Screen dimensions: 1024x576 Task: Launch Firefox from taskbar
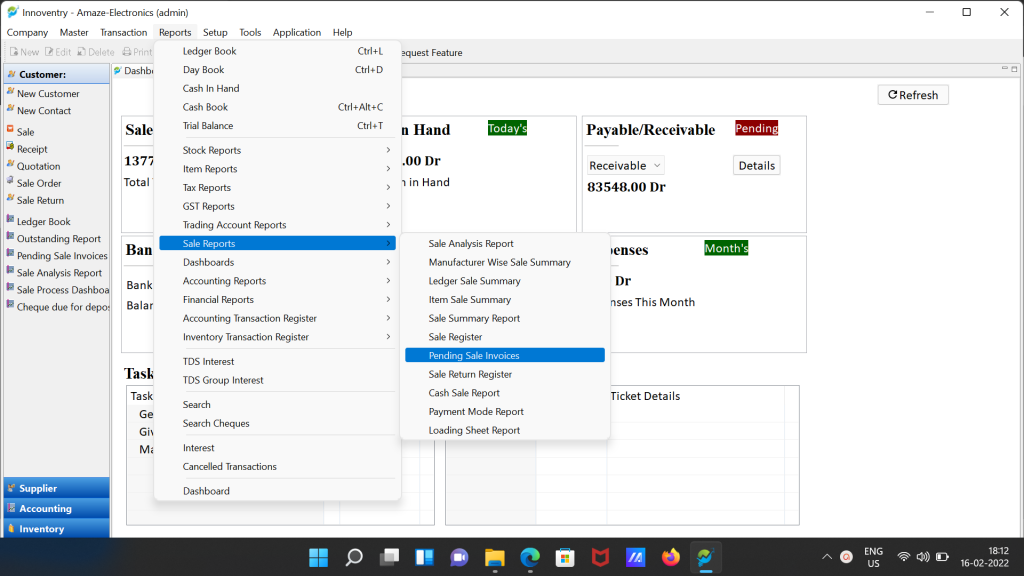tap(670, 557)
